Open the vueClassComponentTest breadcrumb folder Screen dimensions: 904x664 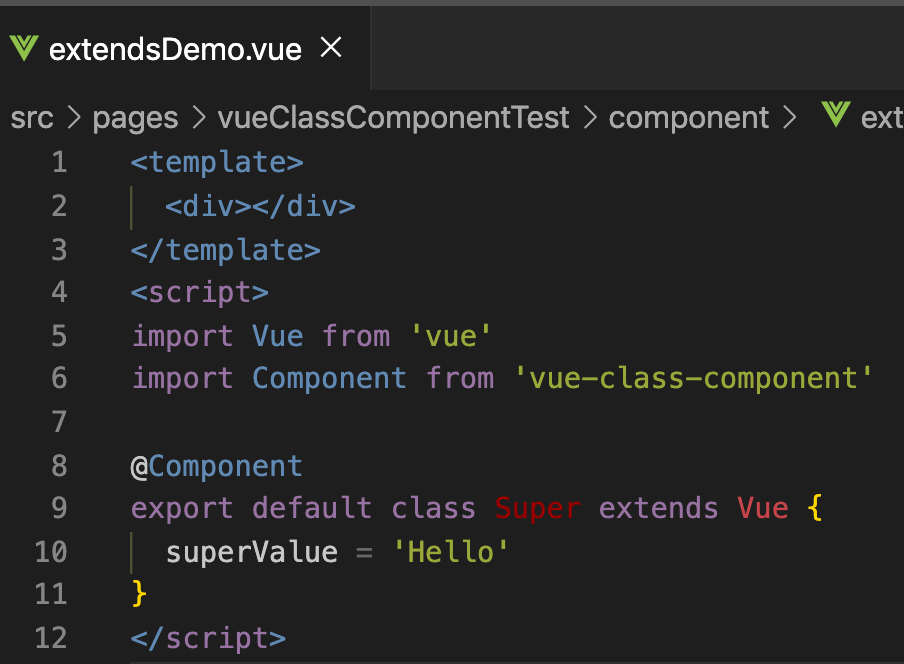[x=393, y=118]
